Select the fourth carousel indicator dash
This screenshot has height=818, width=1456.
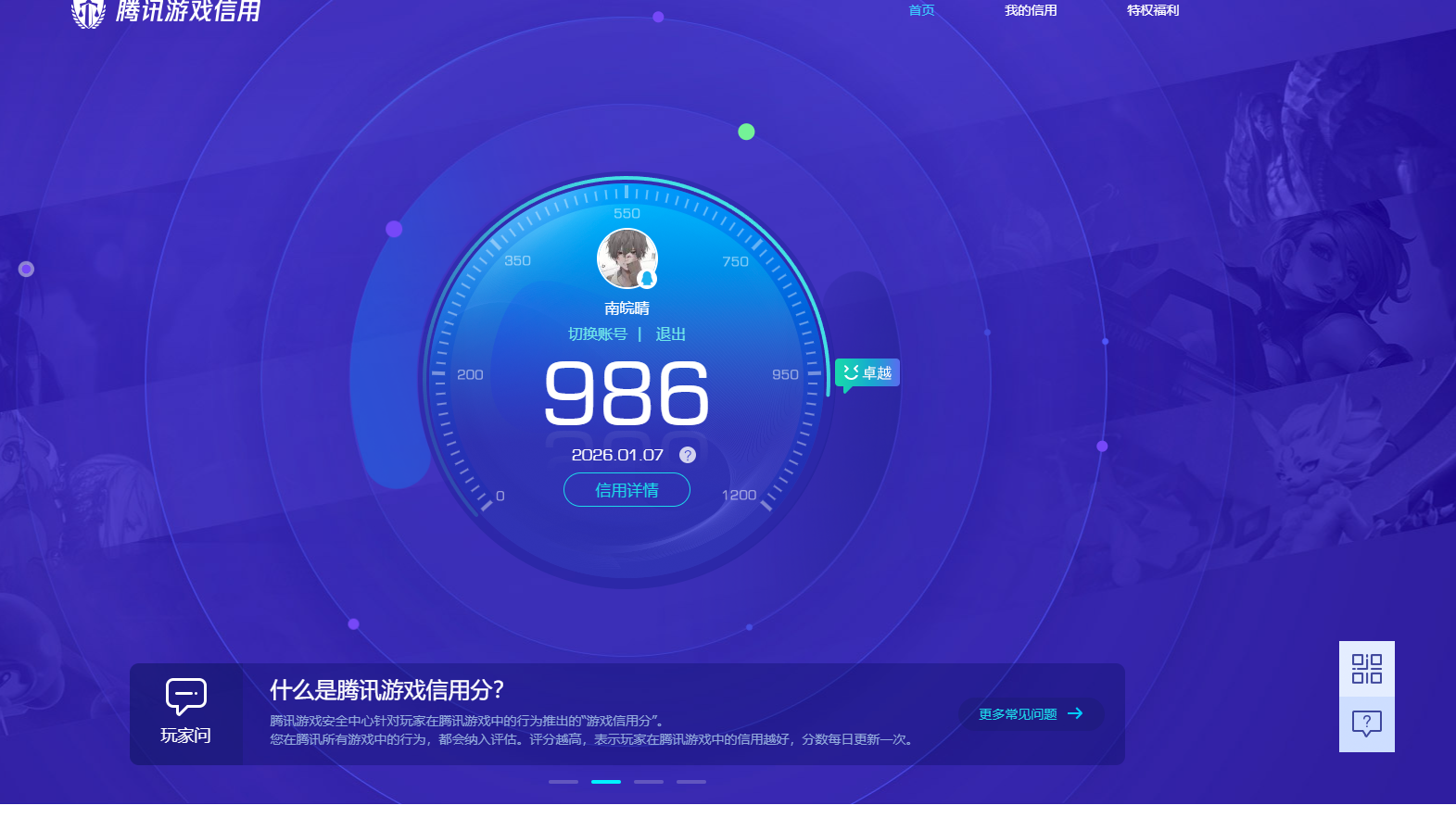(691, 782)
